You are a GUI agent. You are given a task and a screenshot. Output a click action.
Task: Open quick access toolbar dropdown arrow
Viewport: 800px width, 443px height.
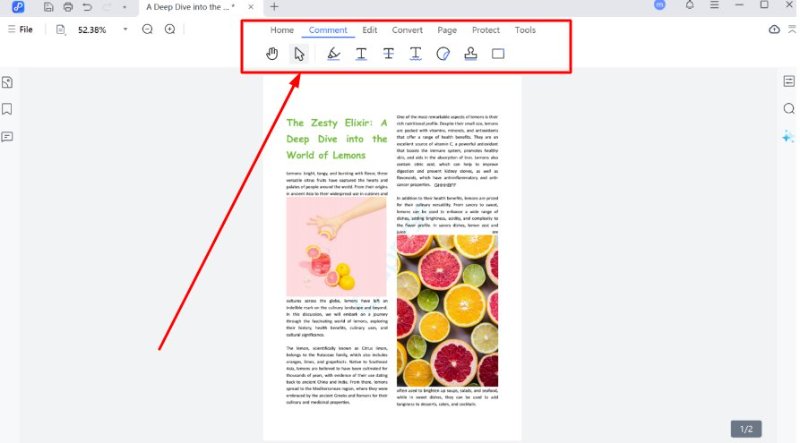pyautogui.click(x=124, y=7)
